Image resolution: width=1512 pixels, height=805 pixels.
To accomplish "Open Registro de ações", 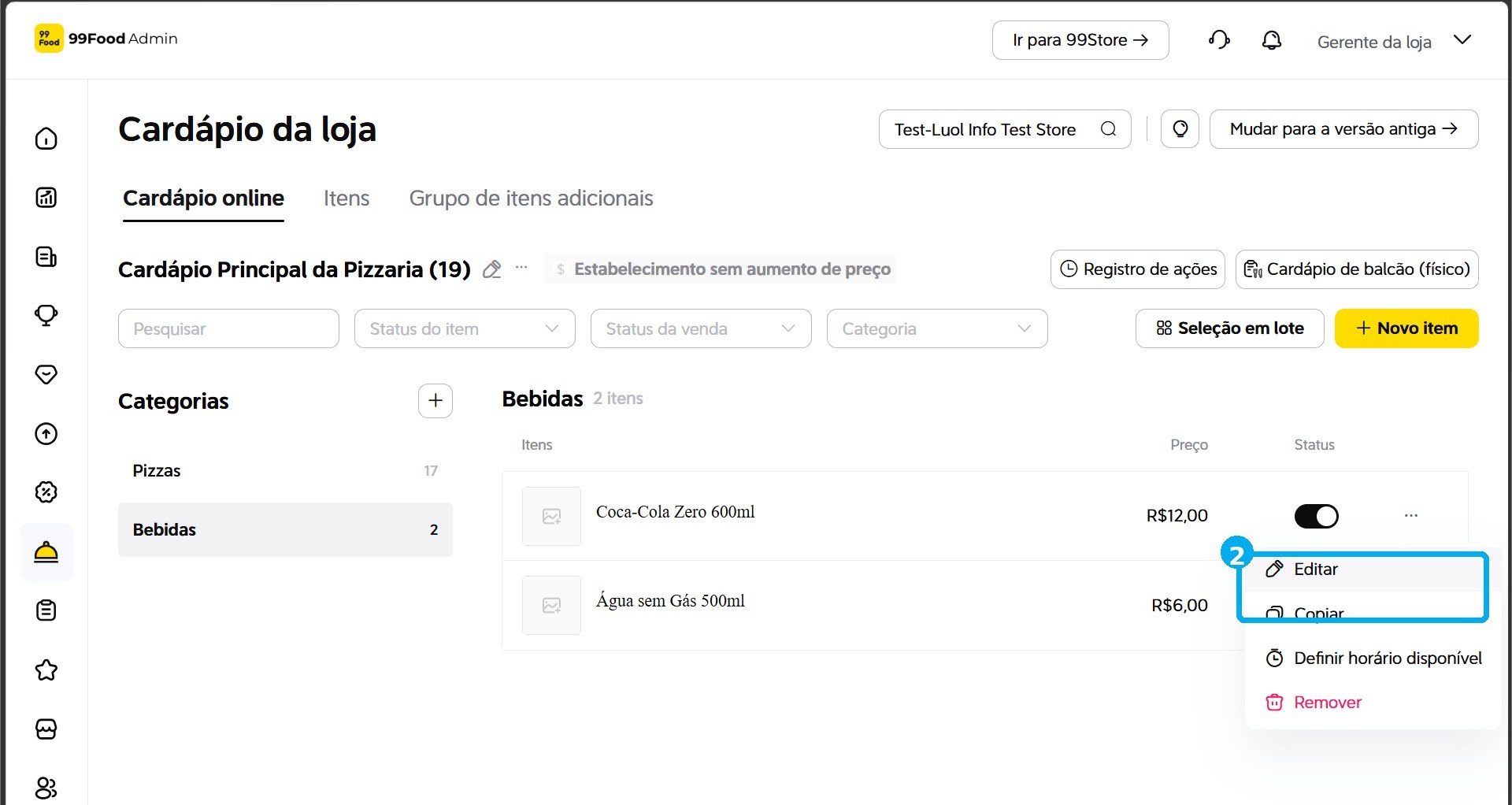I will pos(1138,269).
